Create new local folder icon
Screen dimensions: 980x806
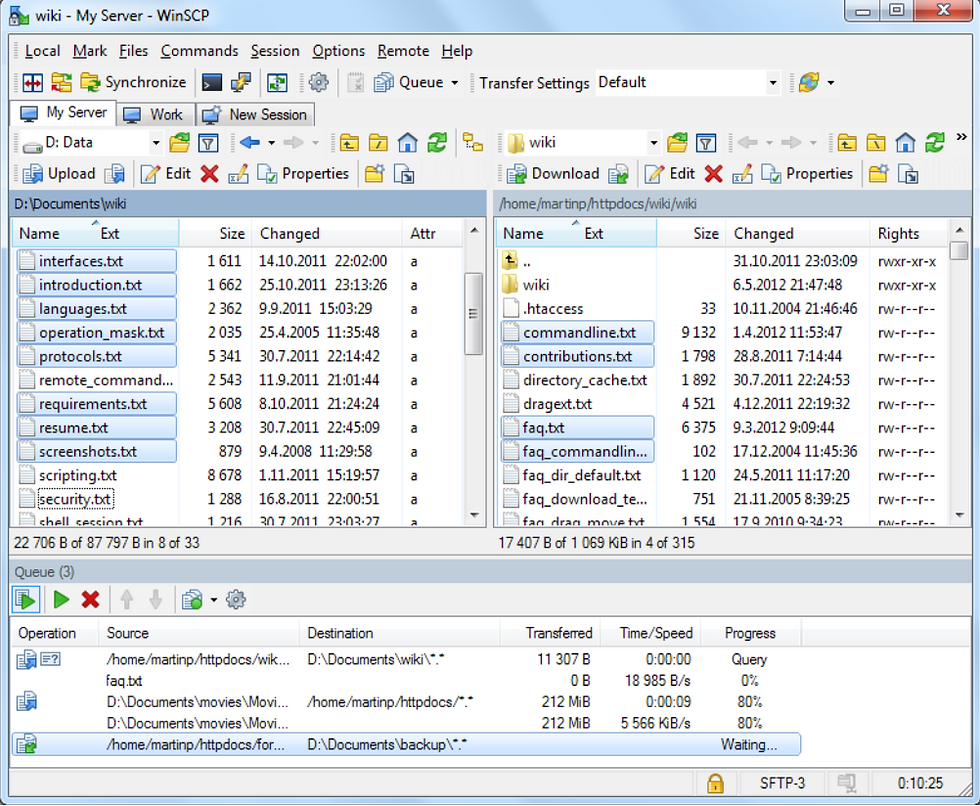(x=374, y=174)
